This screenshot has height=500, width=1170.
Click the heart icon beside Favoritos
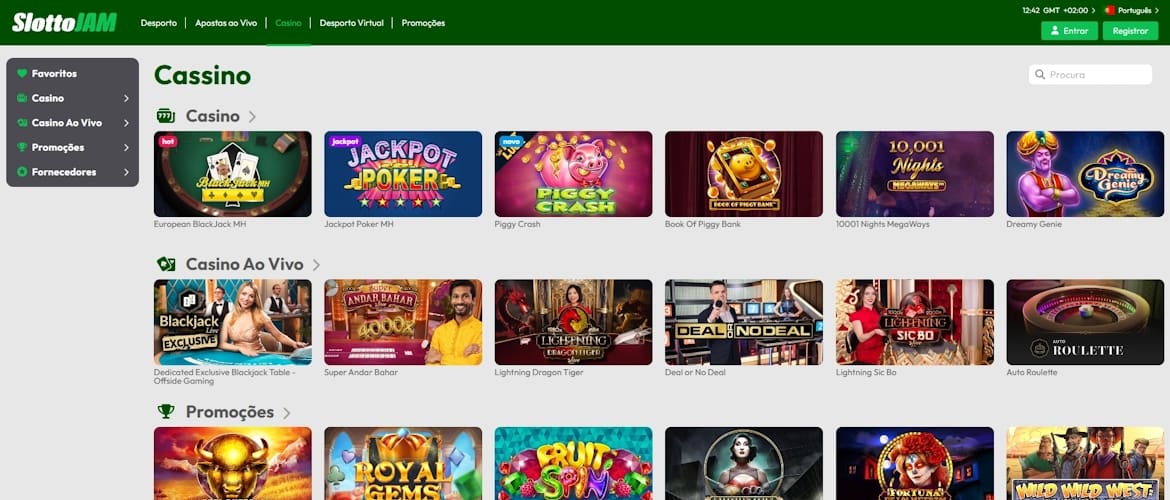coord(22,73)
